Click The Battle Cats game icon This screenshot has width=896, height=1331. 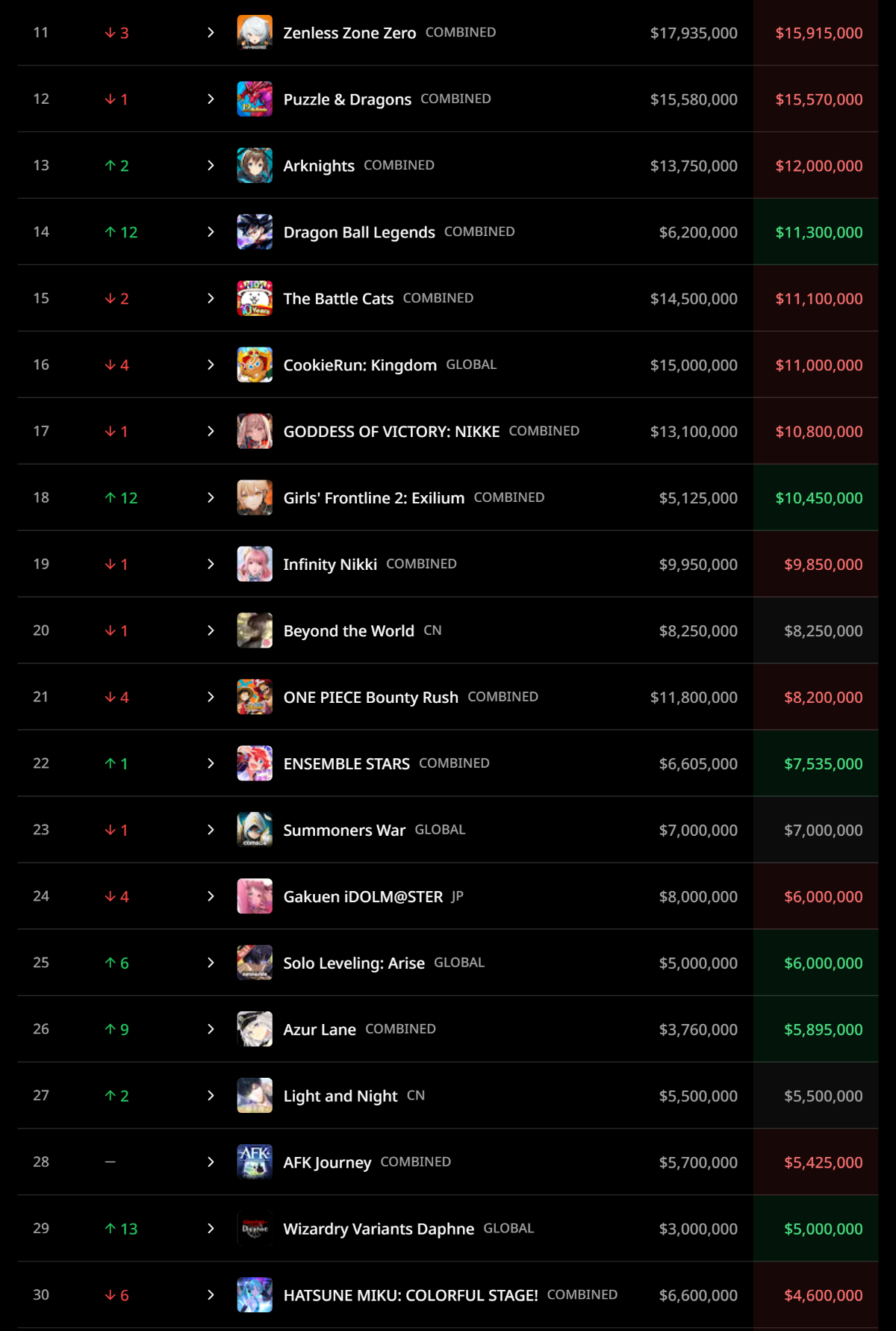pyautogui.click(x=255, y=299)
